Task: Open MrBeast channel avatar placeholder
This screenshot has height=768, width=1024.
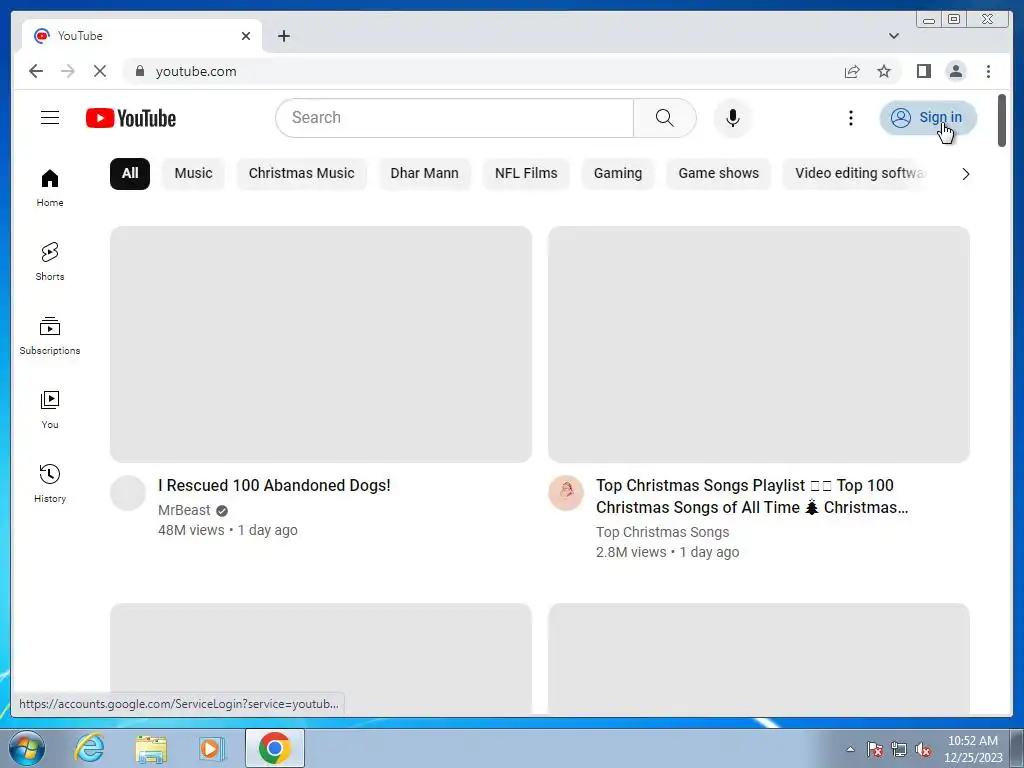Action: [x=127, y=493]
